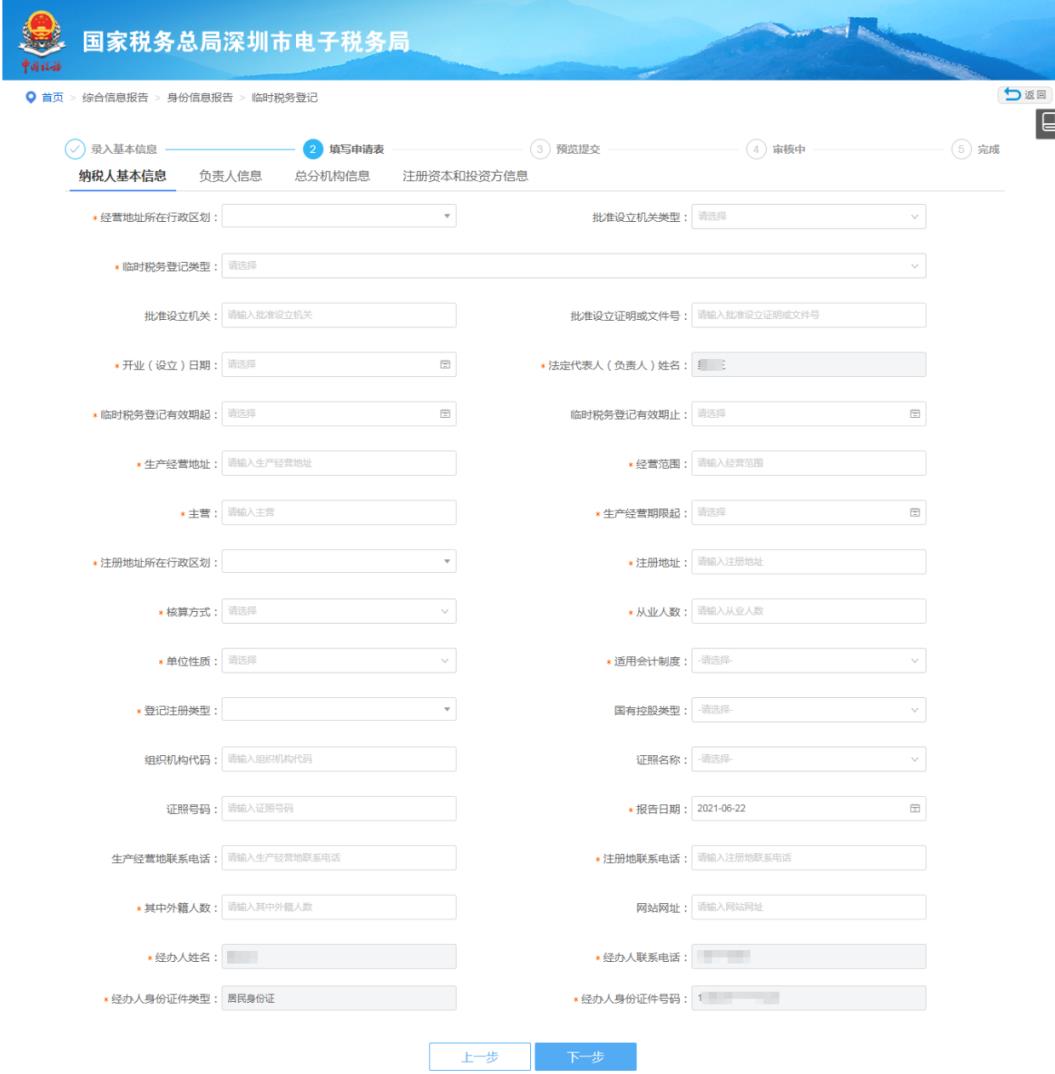Open calendar icon for 临时税务登记有效期止
Screen dimensions: 1055x1074
914,414
